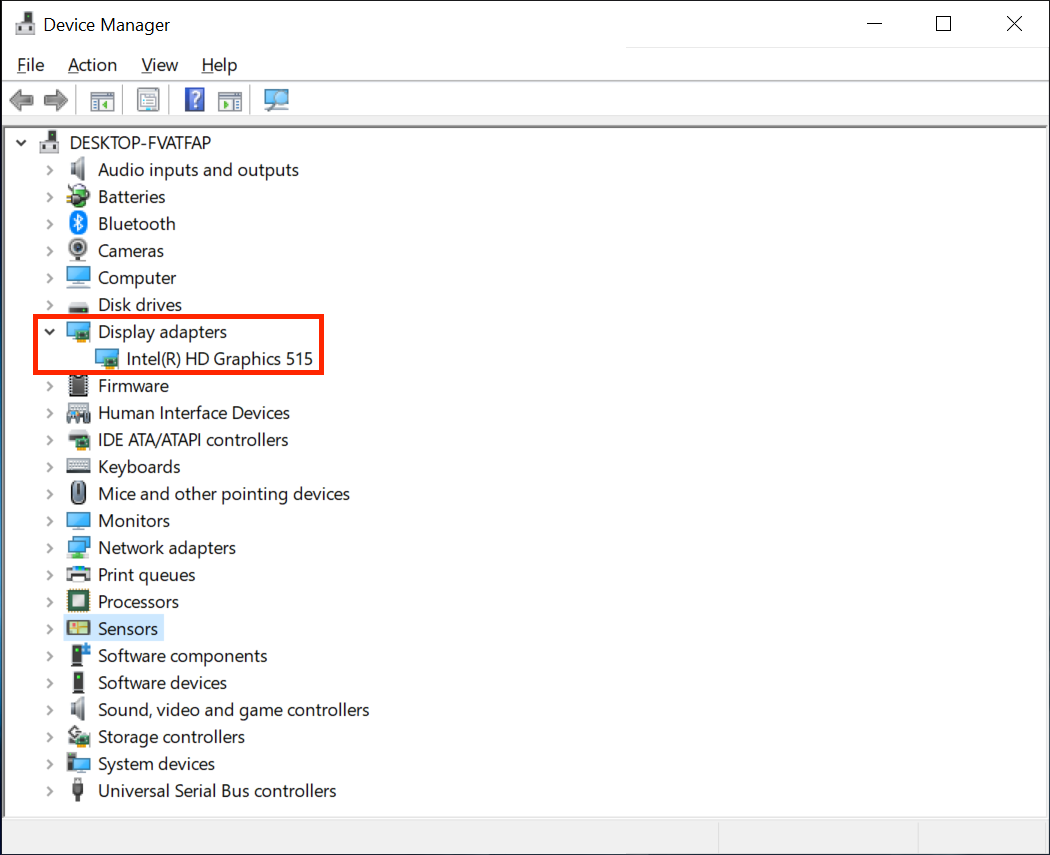Open the Action menu
Image resolution: width=1050 pixels, height=855 pixels.
tap(92, 65)
